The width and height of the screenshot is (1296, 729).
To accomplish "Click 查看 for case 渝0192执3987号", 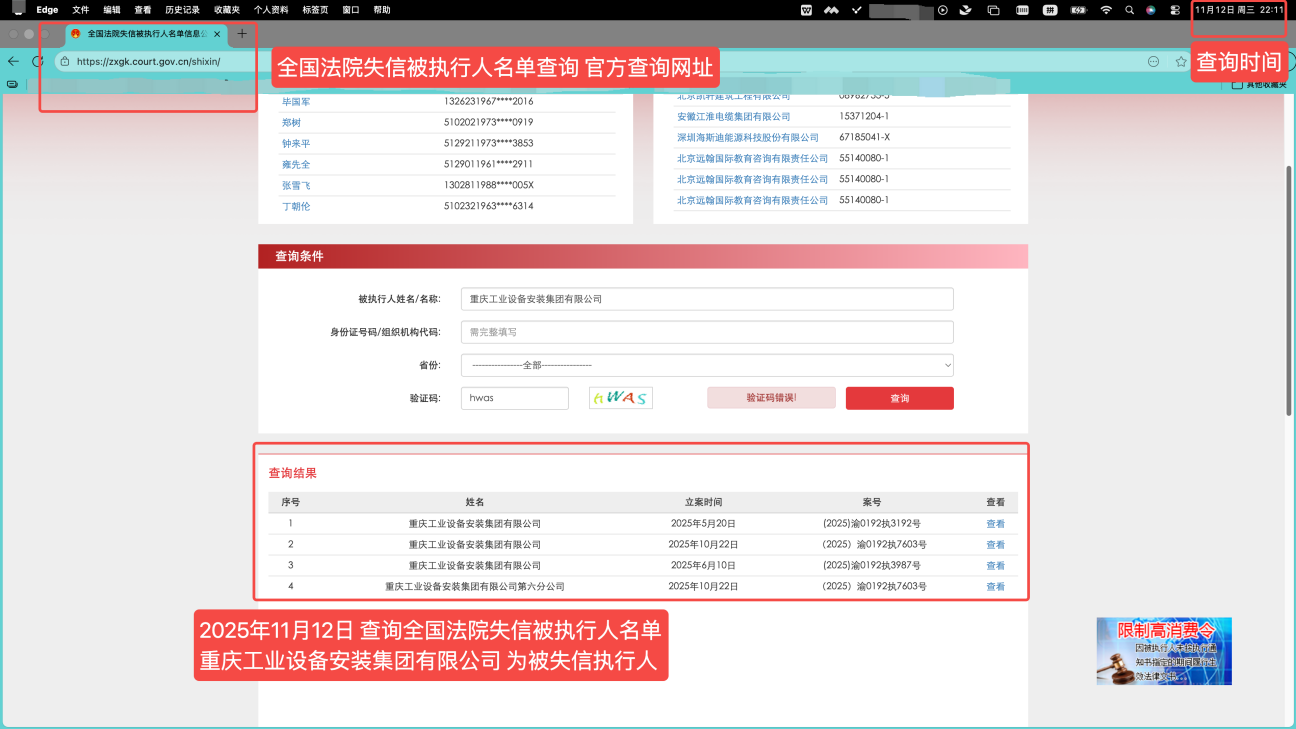I will coord(995,566).
